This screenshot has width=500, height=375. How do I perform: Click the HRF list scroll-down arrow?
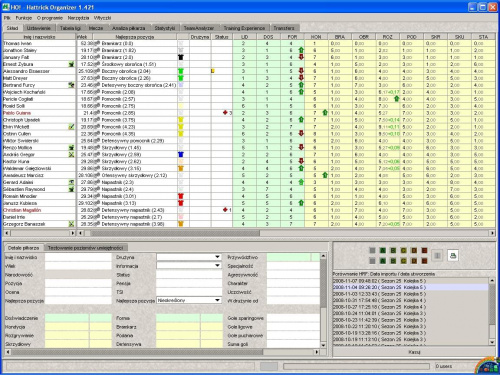(x=492, y=342)
